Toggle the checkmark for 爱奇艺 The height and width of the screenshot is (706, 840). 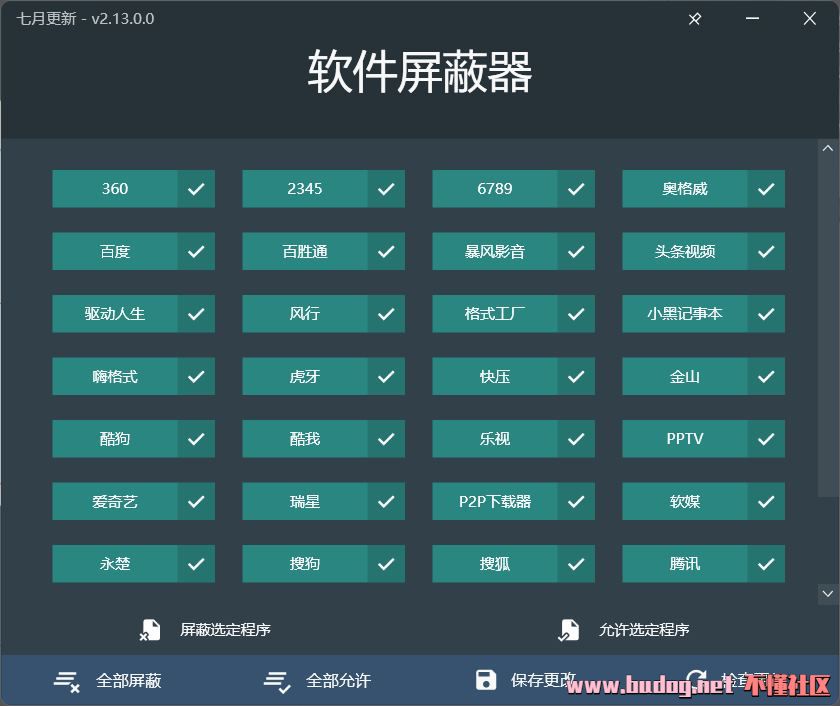[196, 501]
